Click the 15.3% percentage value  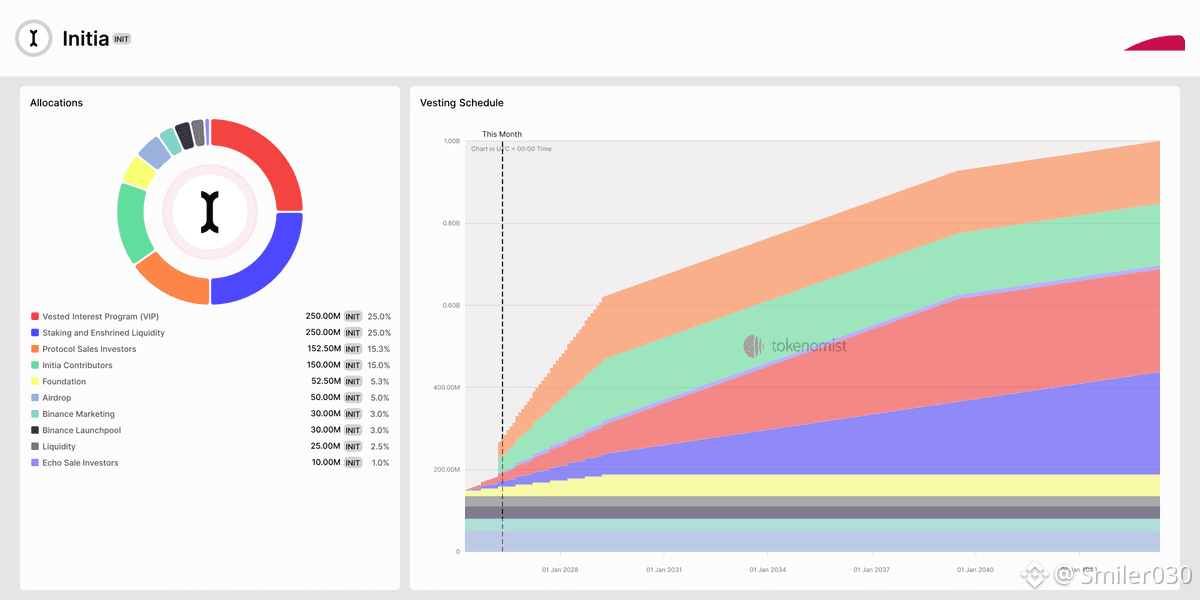coord(379,349)
